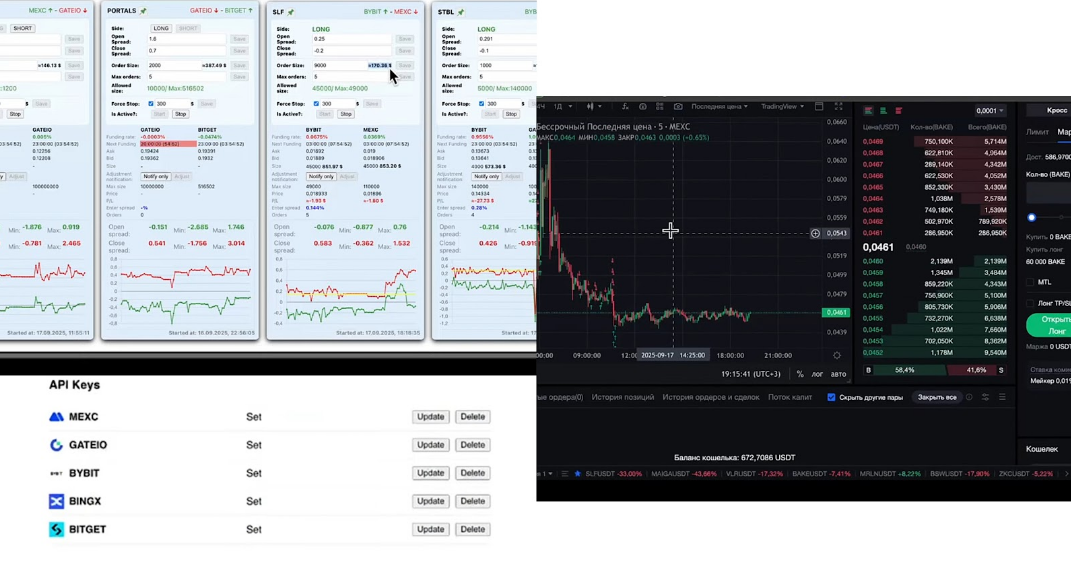Click the BINGX logo in API Keys
The image size is (1071, 567).
point(57,501)
